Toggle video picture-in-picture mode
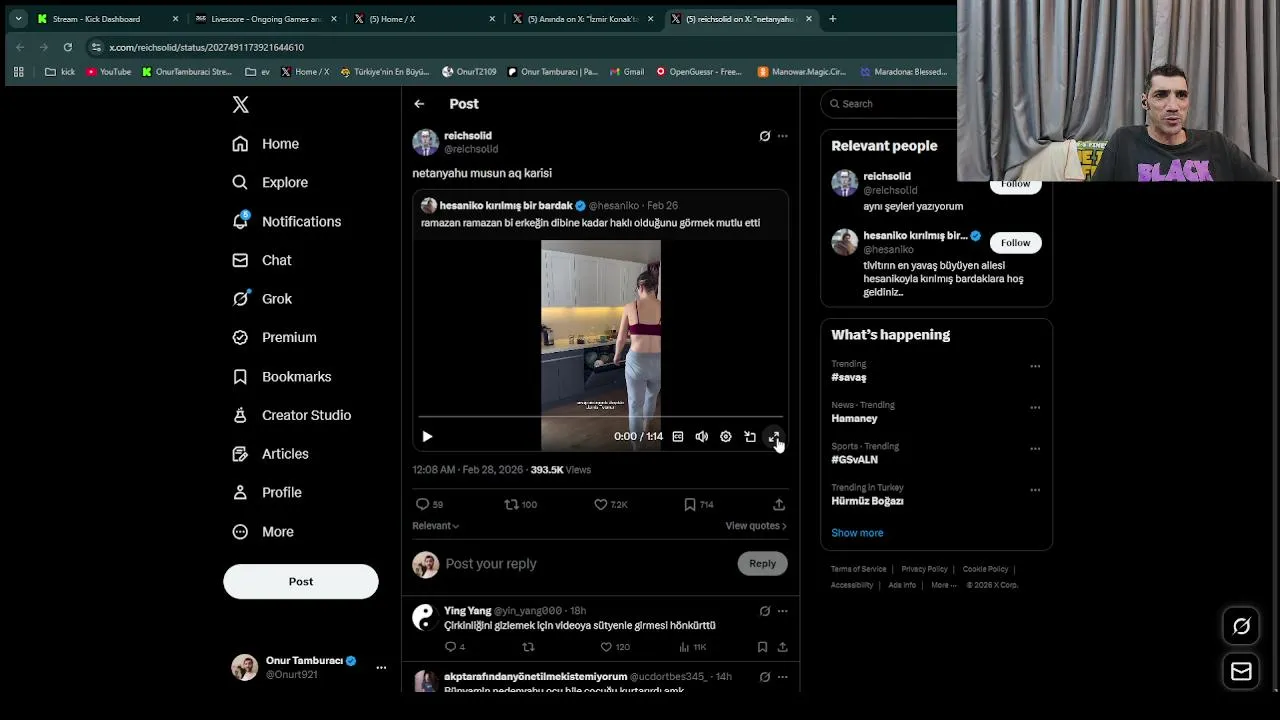This screenshot has height=720, width=1280. pos(750,437)
